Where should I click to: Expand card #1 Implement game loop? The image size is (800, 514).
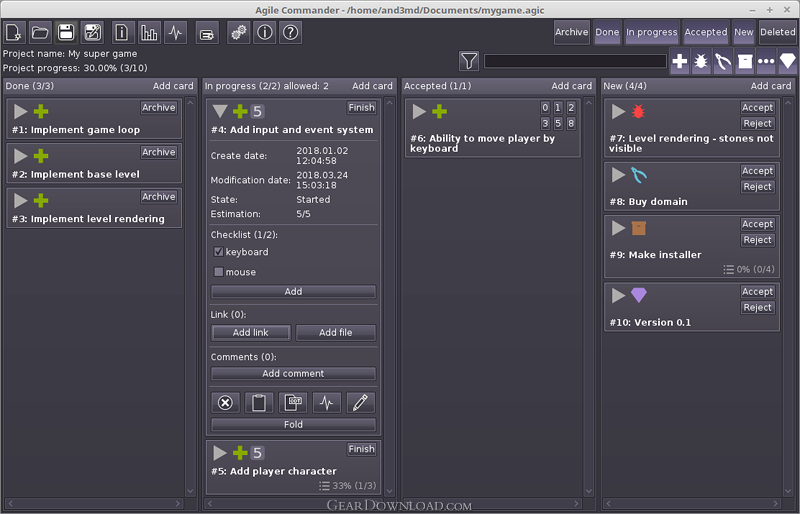[x=20, y=111]
